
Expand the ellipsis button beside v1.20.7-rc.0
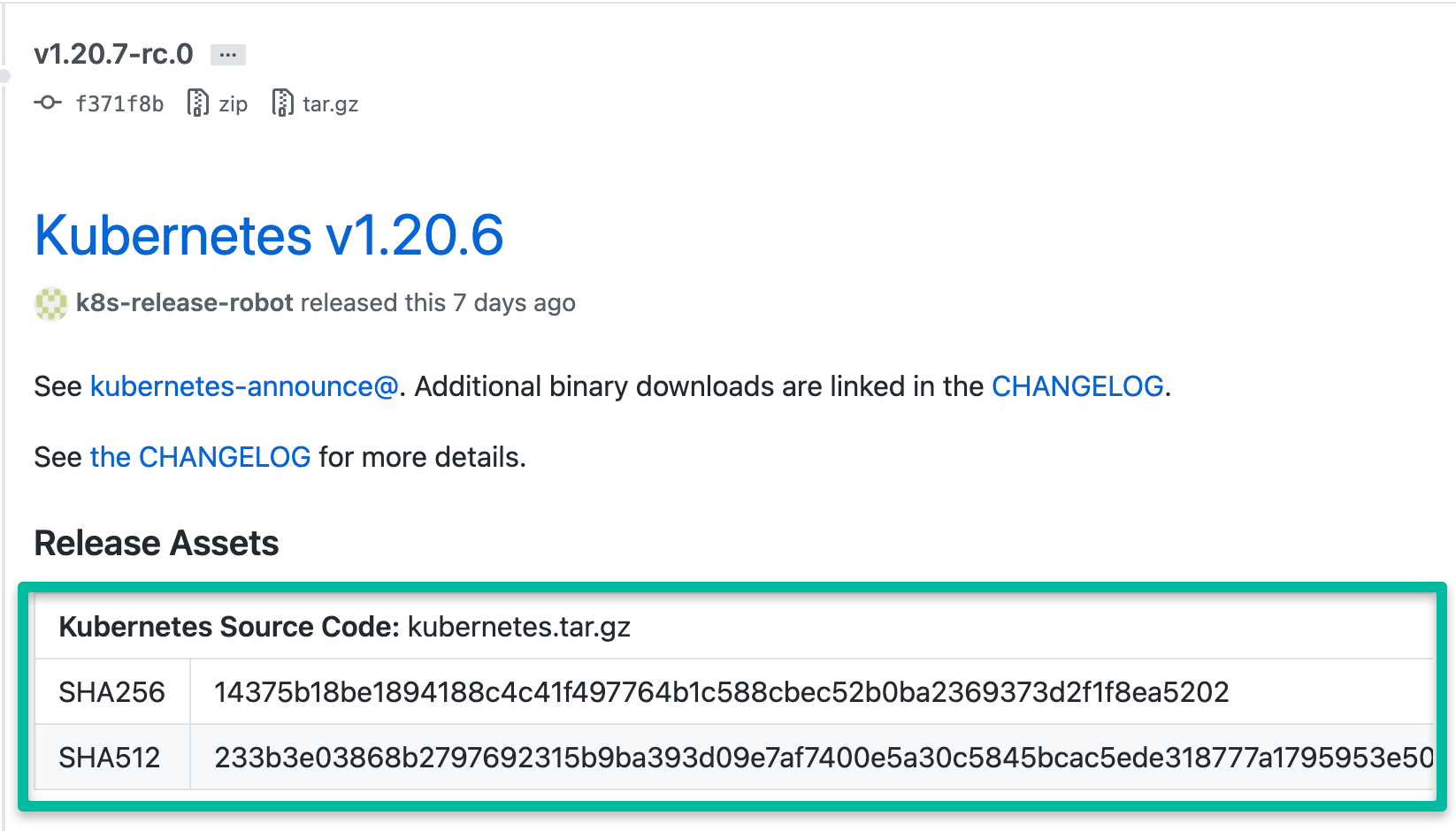click(x=228, y=55)
